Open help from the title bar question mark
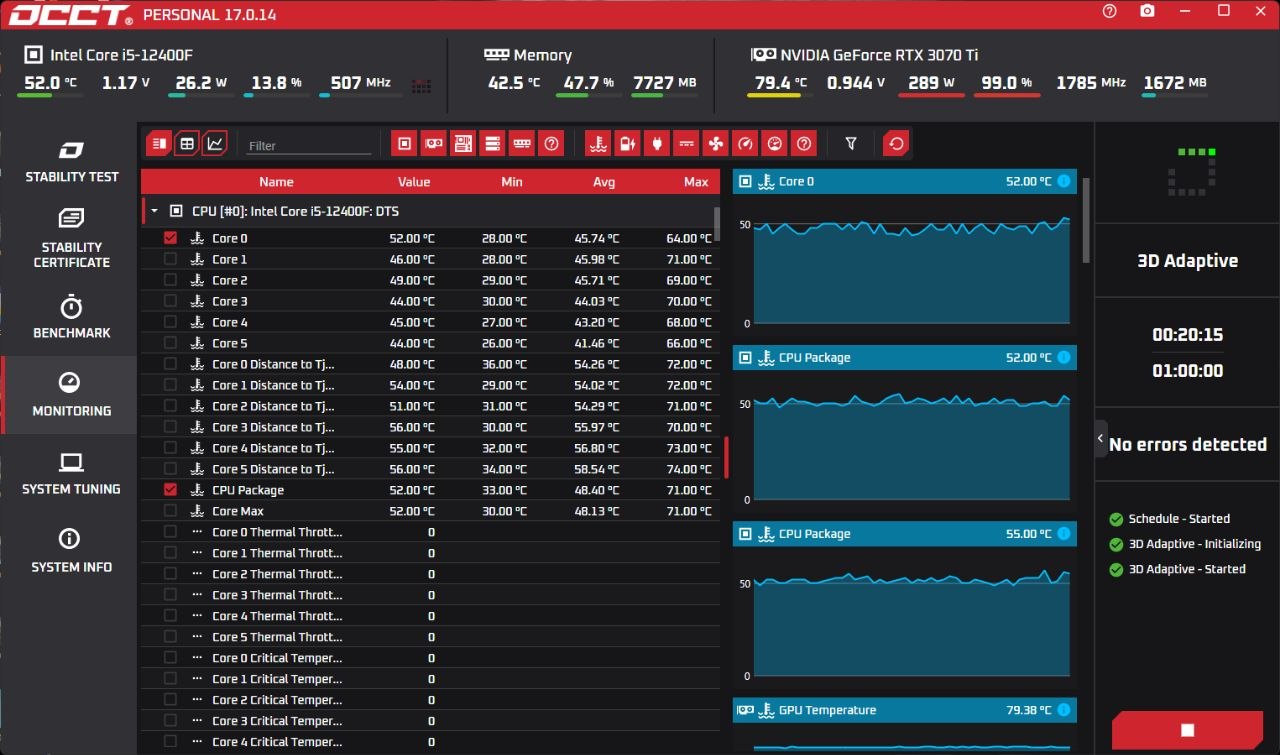Image resolution: width=1280 pixels, height=755 pixels. click(x=1110, y=11)
